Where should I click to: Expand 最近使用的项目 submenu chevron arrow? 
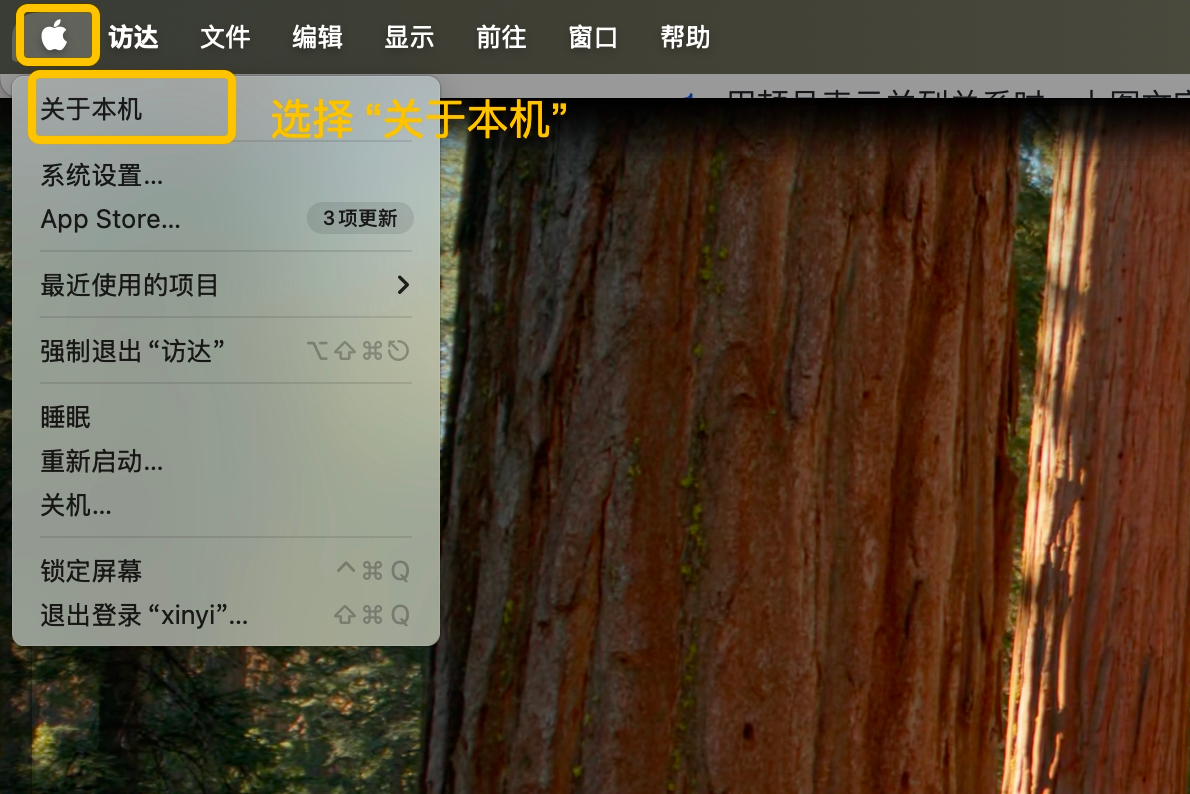[x=403, y=285]
